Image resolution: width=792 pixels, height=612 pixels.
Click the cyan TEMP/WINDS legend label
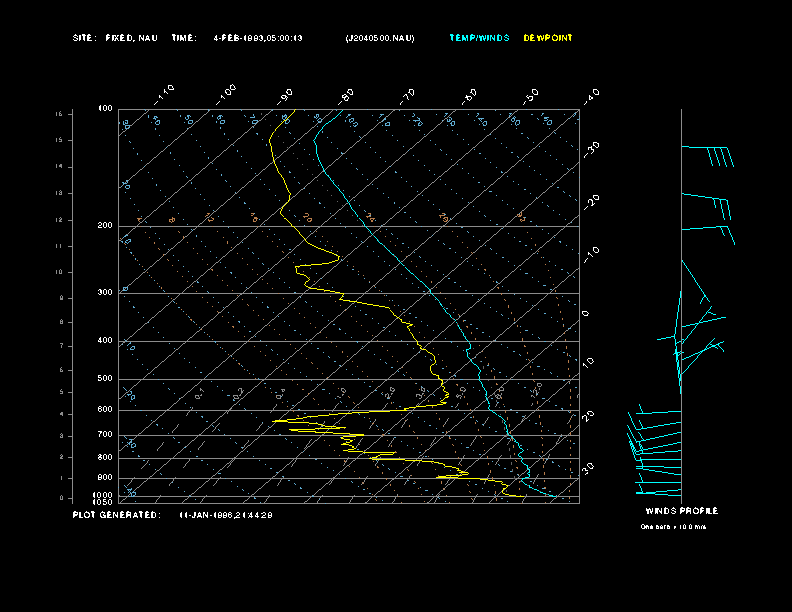tap(479, 38)
